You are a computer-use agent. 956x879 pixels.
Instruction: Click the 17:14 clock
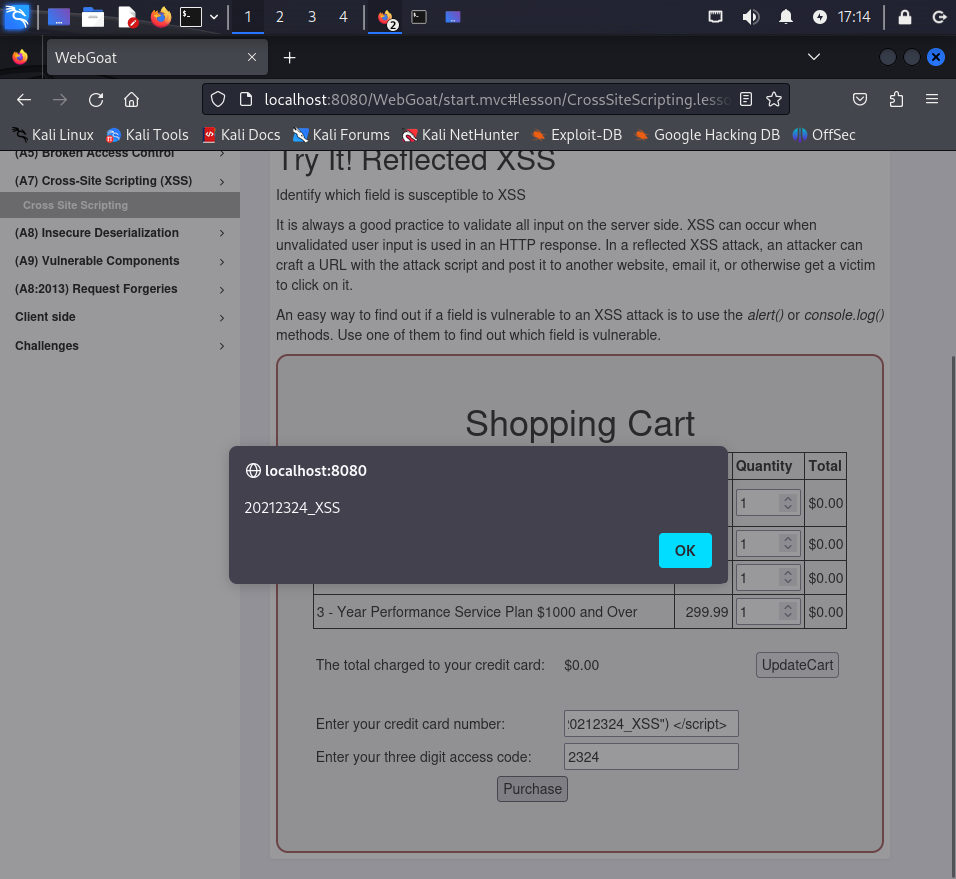[854, 16]
